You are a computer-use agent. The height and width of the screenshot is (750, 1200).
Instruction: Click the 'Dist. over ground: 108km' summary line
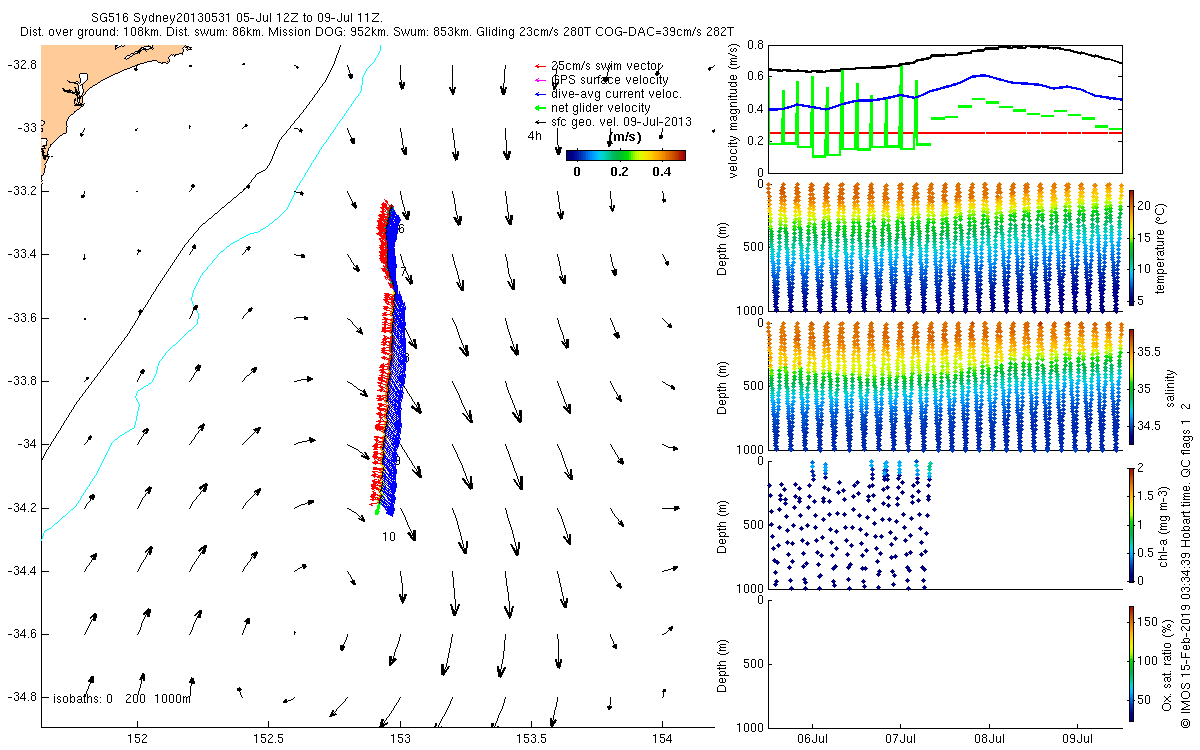376,32
